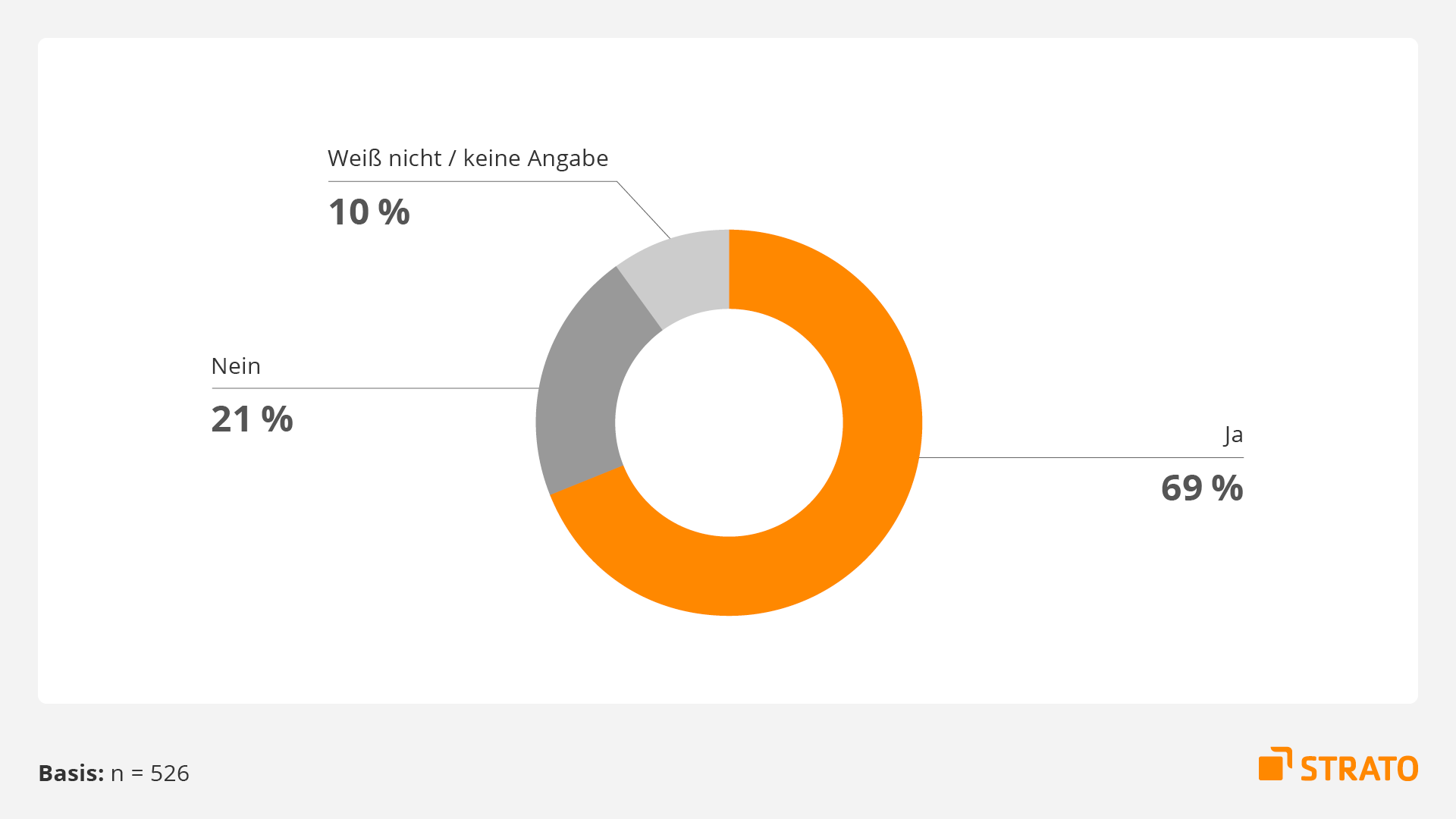1456x819 pixels.
Task: Select the 21 % value label
Action: click(x=252, y=419)
